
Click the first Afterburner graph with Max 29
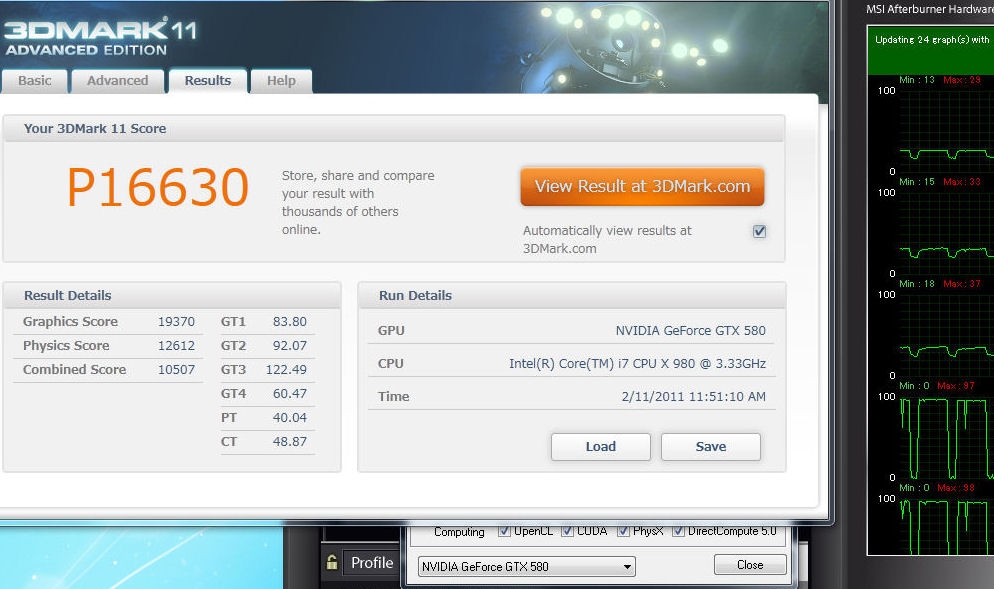(946, 130)
